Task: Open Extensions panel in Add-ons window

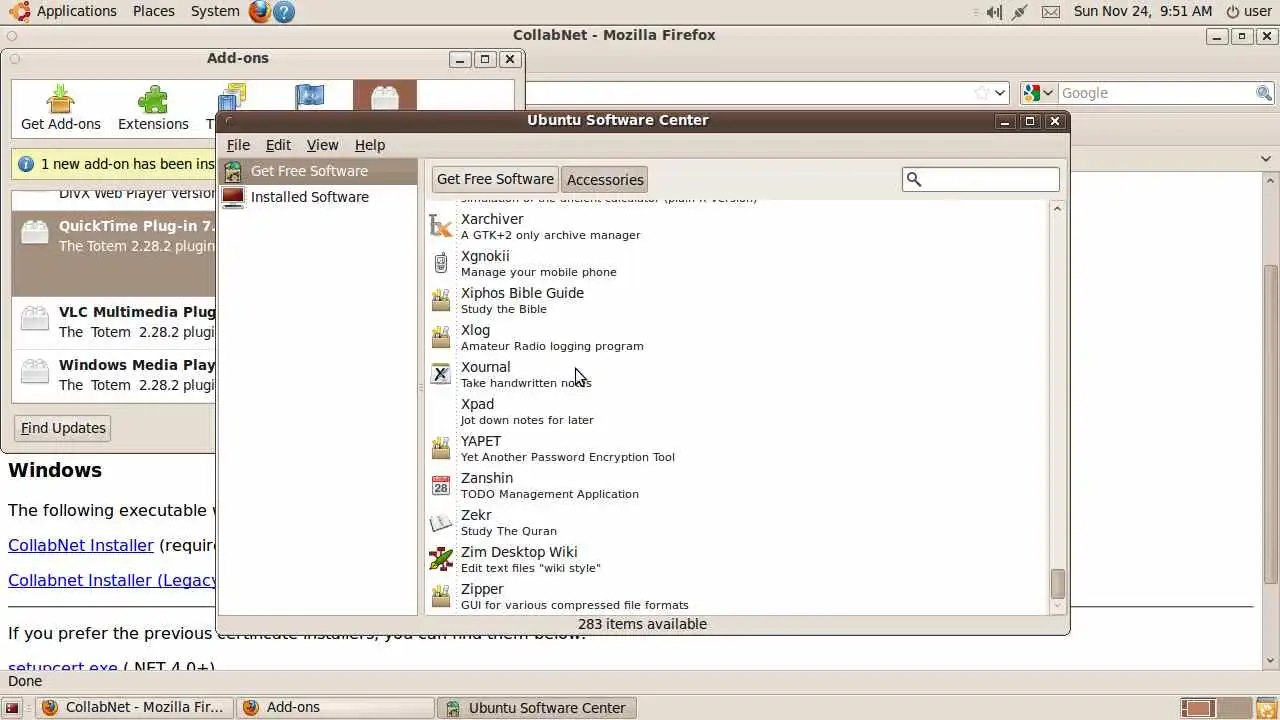Action: (x=153, y=108)
